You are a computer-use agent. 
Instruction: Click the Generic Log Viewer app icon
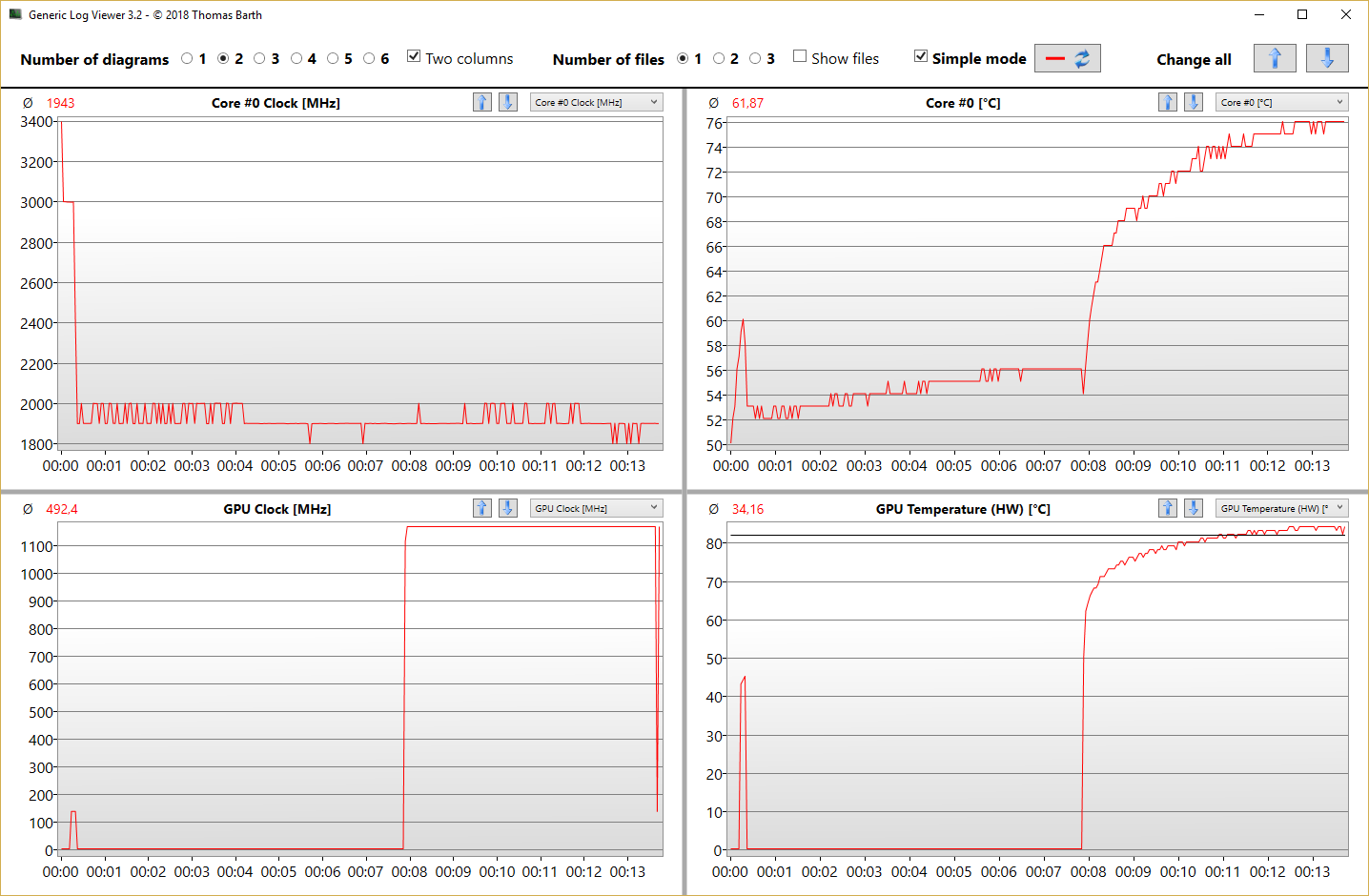15,14
